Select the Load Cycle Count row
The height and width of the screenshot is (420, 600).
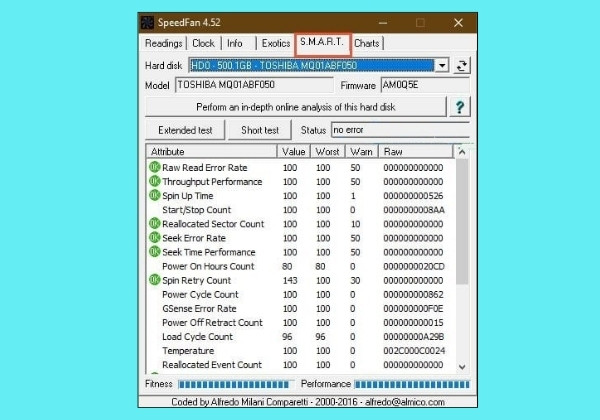pyautogui.click(x=301, y=337)
